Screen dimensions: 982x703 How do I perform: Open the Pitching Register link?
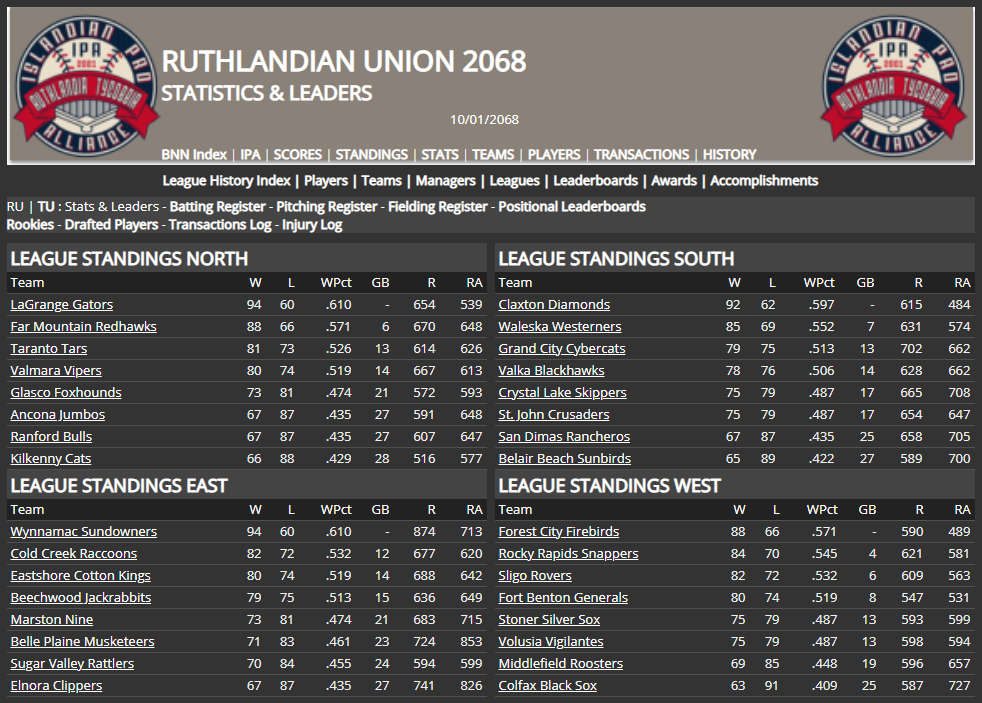coord(327,207)
